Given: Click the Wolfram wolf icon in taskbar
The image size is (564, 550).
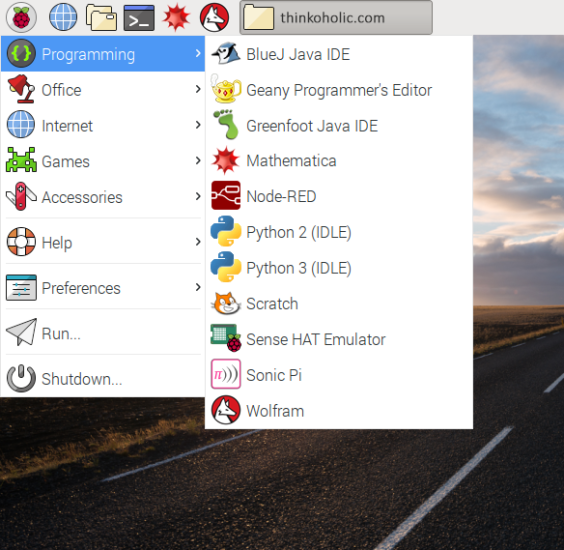Looking at the screenshot, I should coord(214,17).
